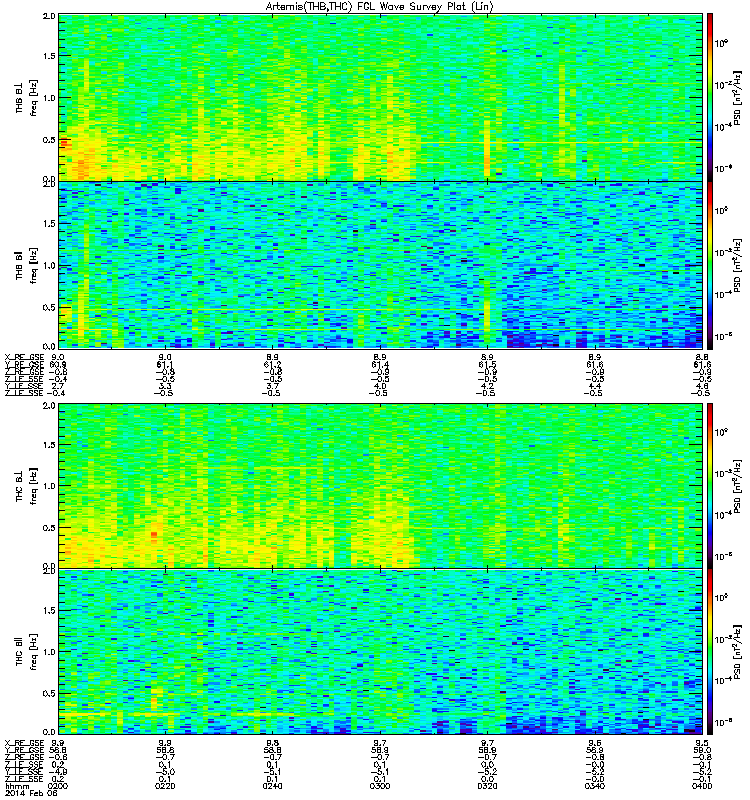Click the '0300' time tick label
The height and width of the screenshot is (800, 750).
380,786
